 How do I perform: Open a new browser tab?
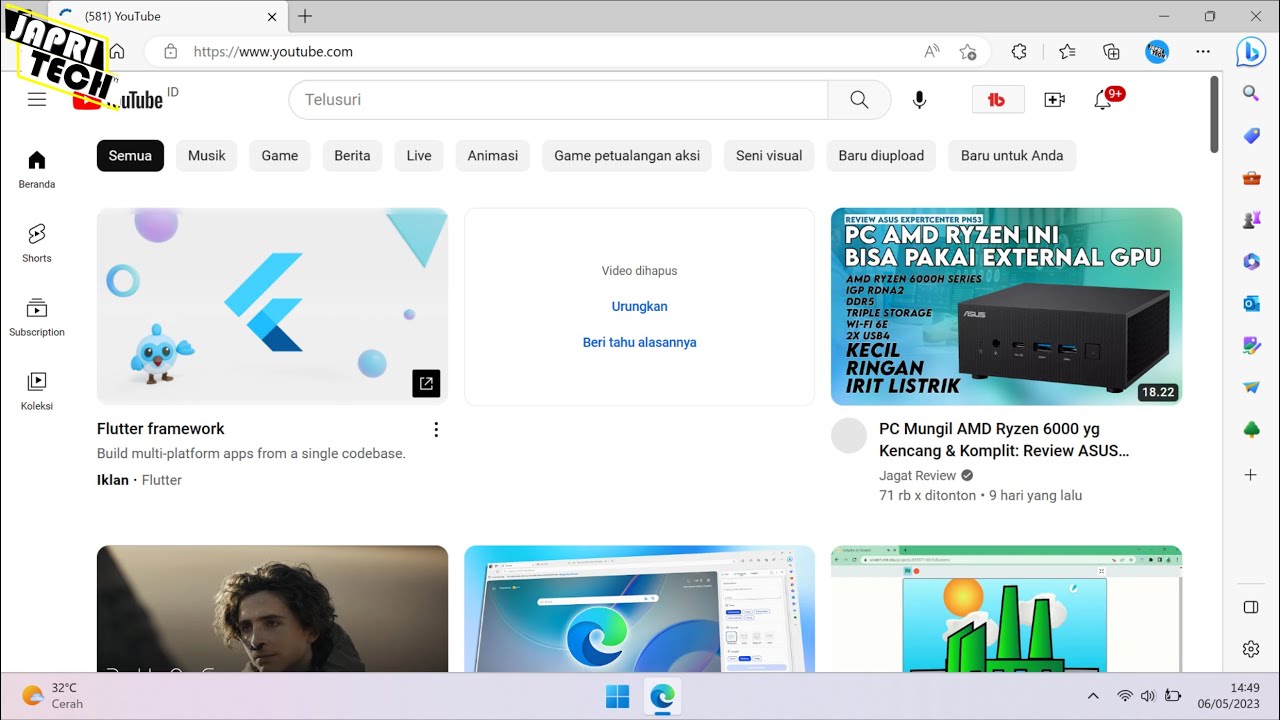click(x=305, y=16)
